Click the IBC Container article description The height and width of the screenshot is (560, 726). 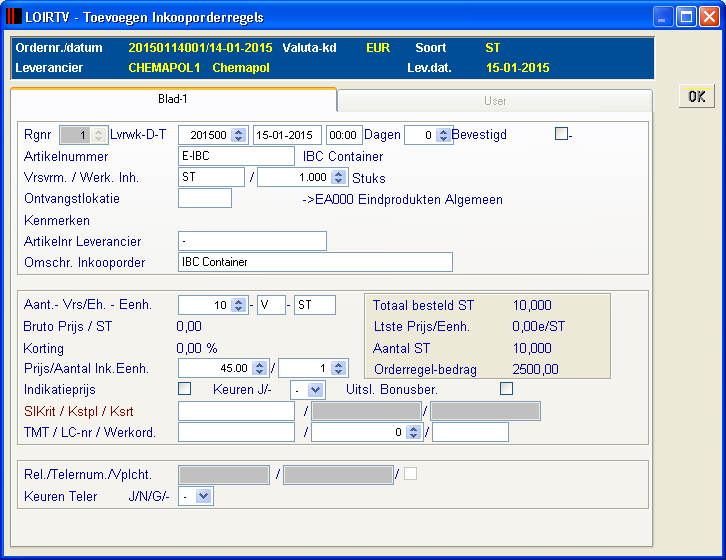tap(343, 157)
